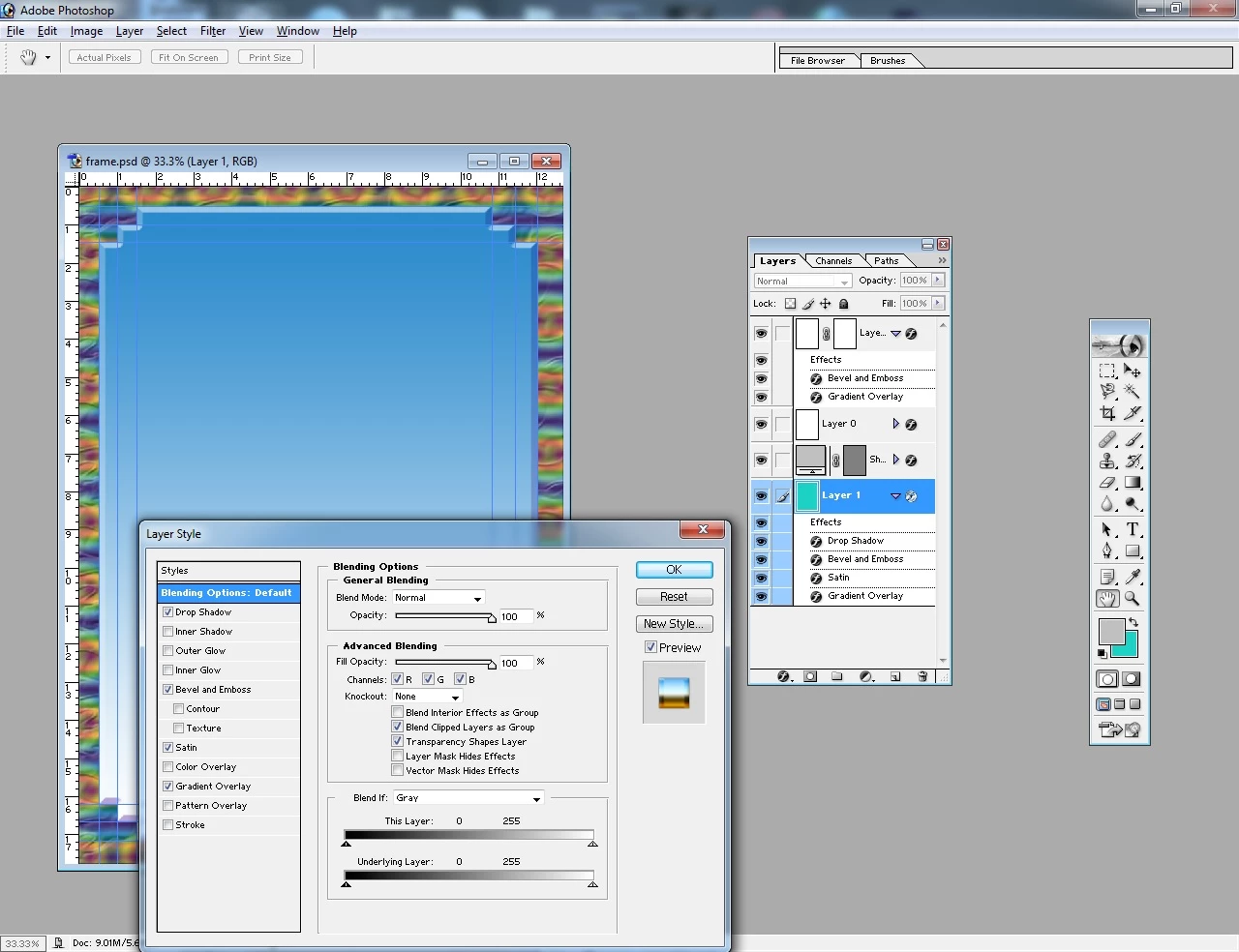
Task: Click OK in Layer Style dialog
Action: click(674, 570)
